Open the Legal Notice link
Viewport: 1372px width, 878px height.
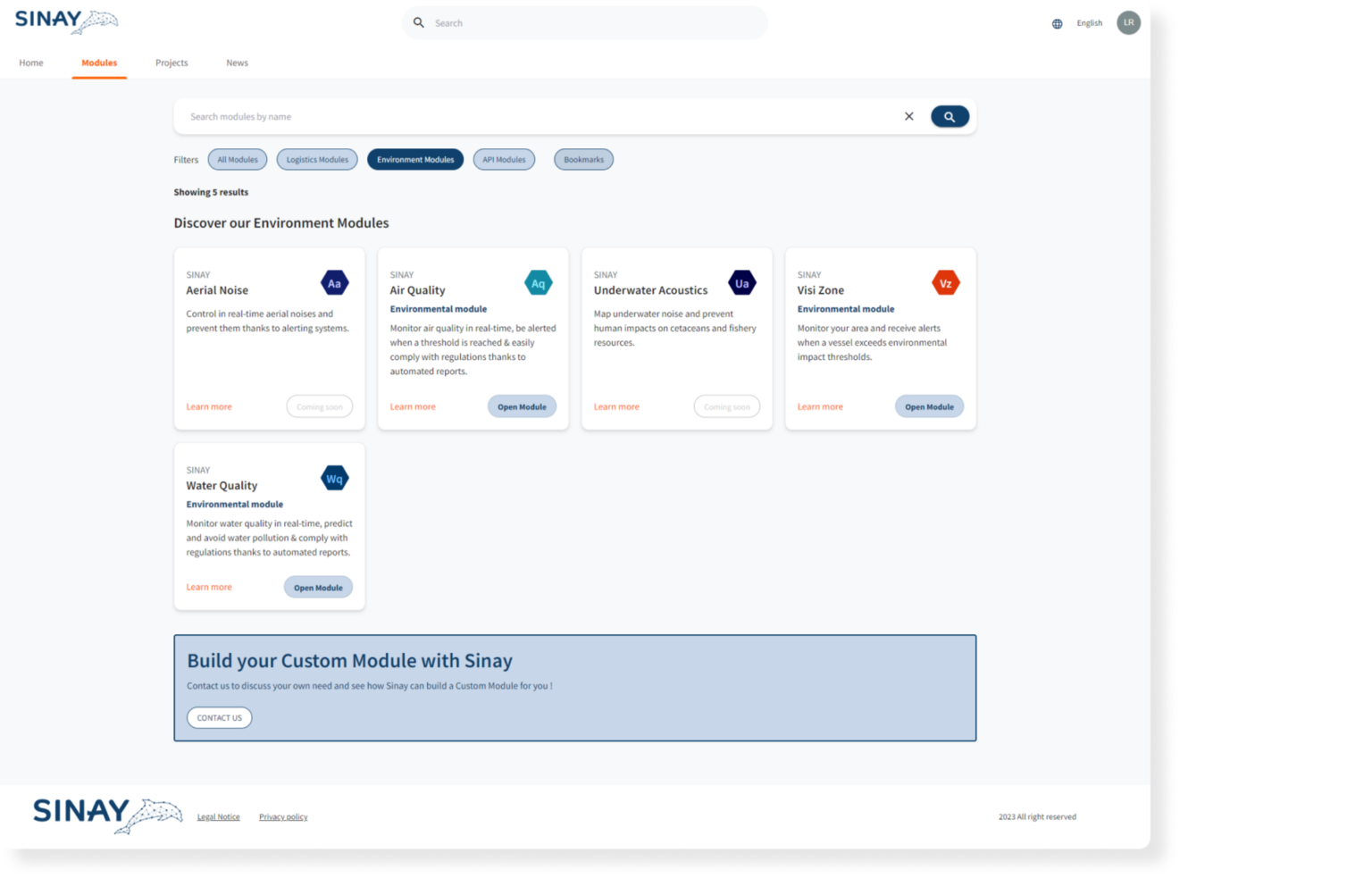(x=219, y=817)
